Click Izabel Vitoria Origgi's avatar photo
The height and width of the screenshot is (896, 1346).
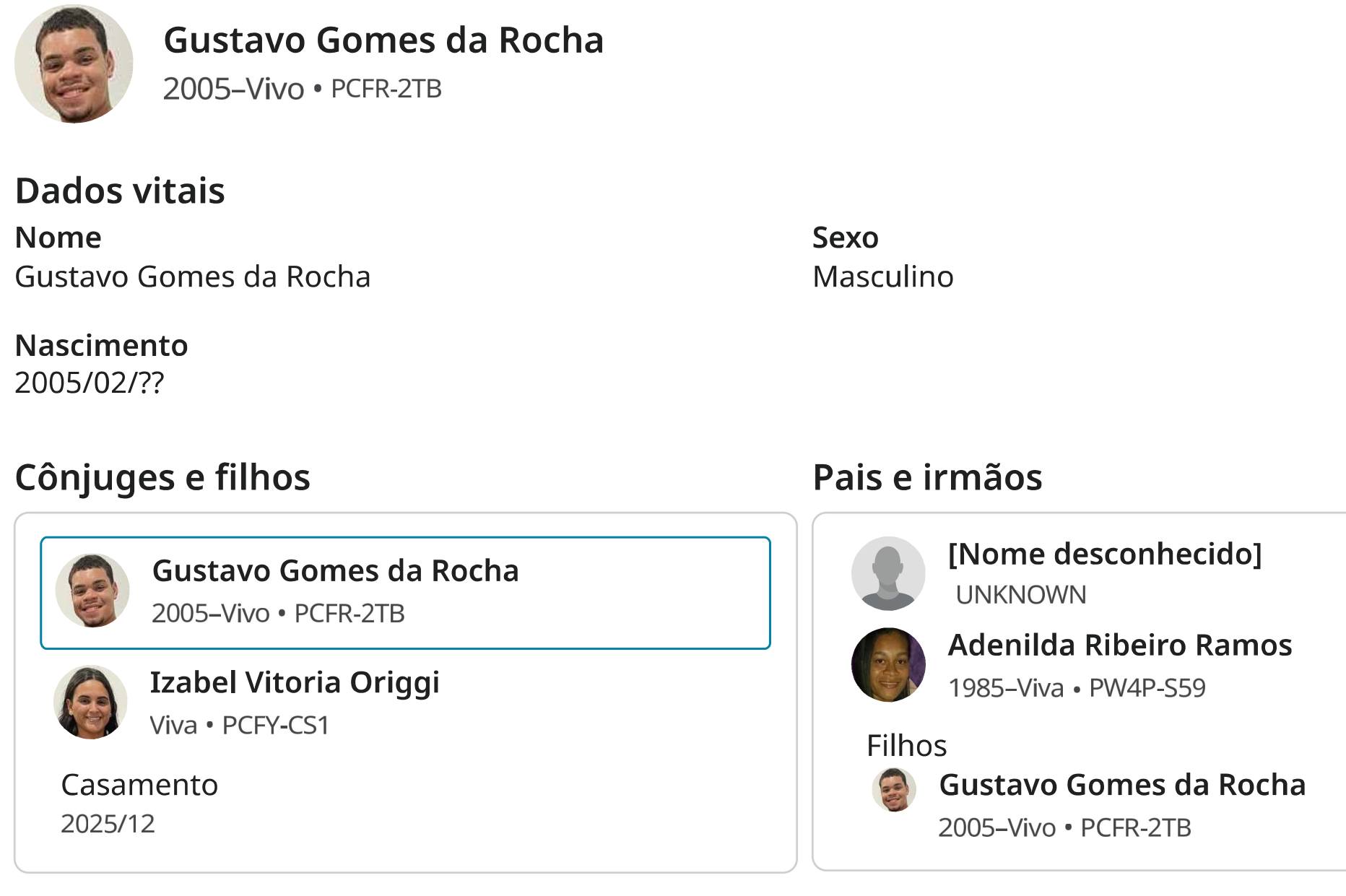(90, 702)
